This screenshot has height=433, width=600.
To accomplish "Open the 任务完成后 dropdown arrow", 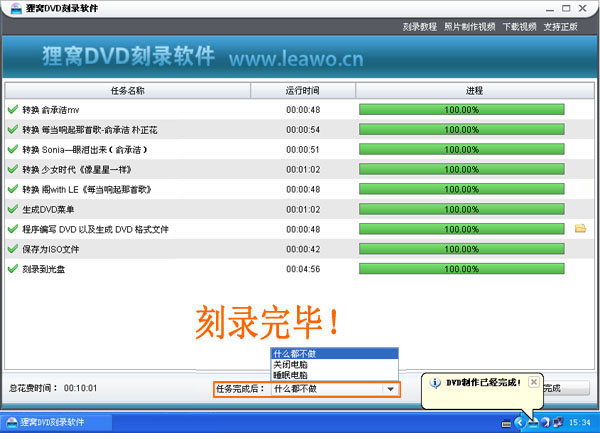I will click(x=390, y=389).
